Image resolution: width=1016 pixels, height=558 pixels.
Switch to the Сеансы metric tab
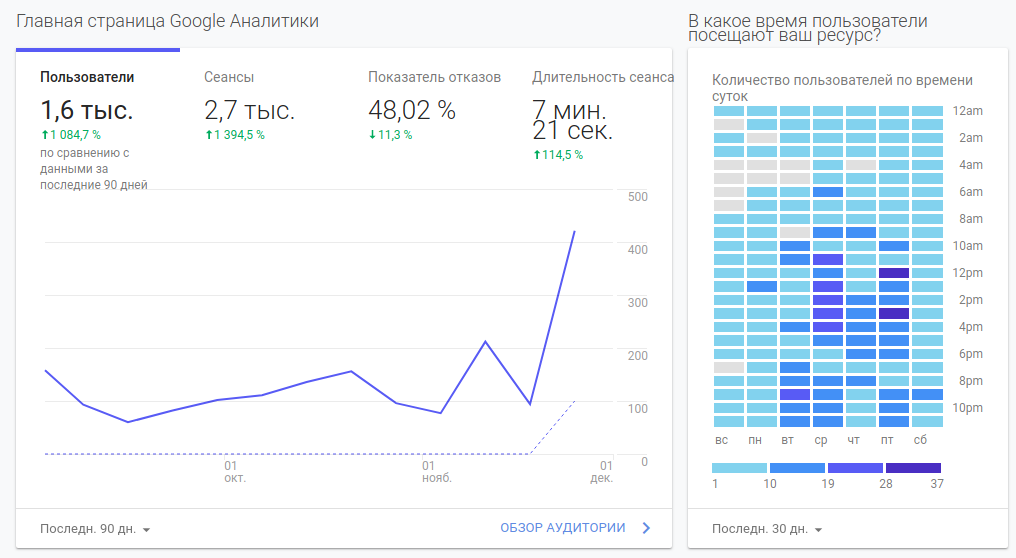coord(229,77)
